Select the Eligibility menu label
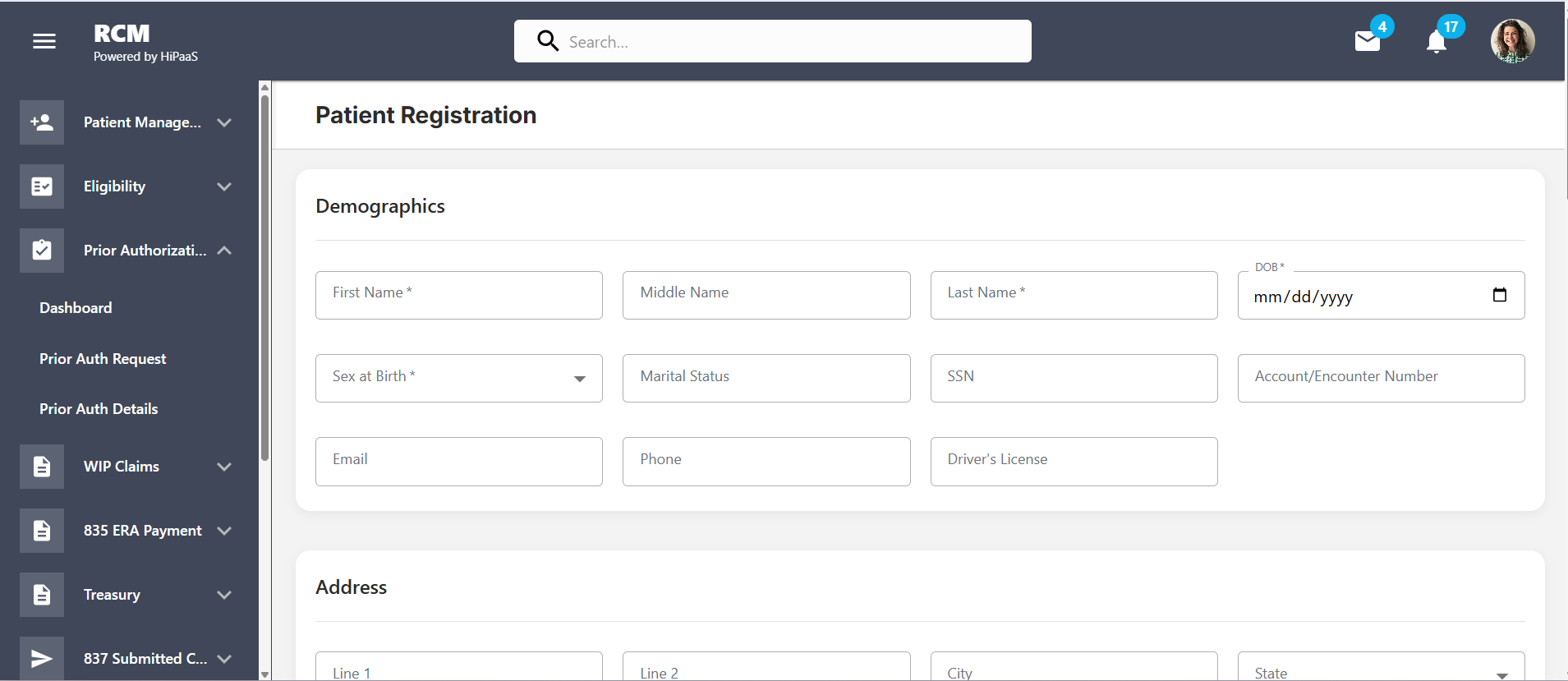The height and width of the screenshot is (681, 1568). [114, 186]
